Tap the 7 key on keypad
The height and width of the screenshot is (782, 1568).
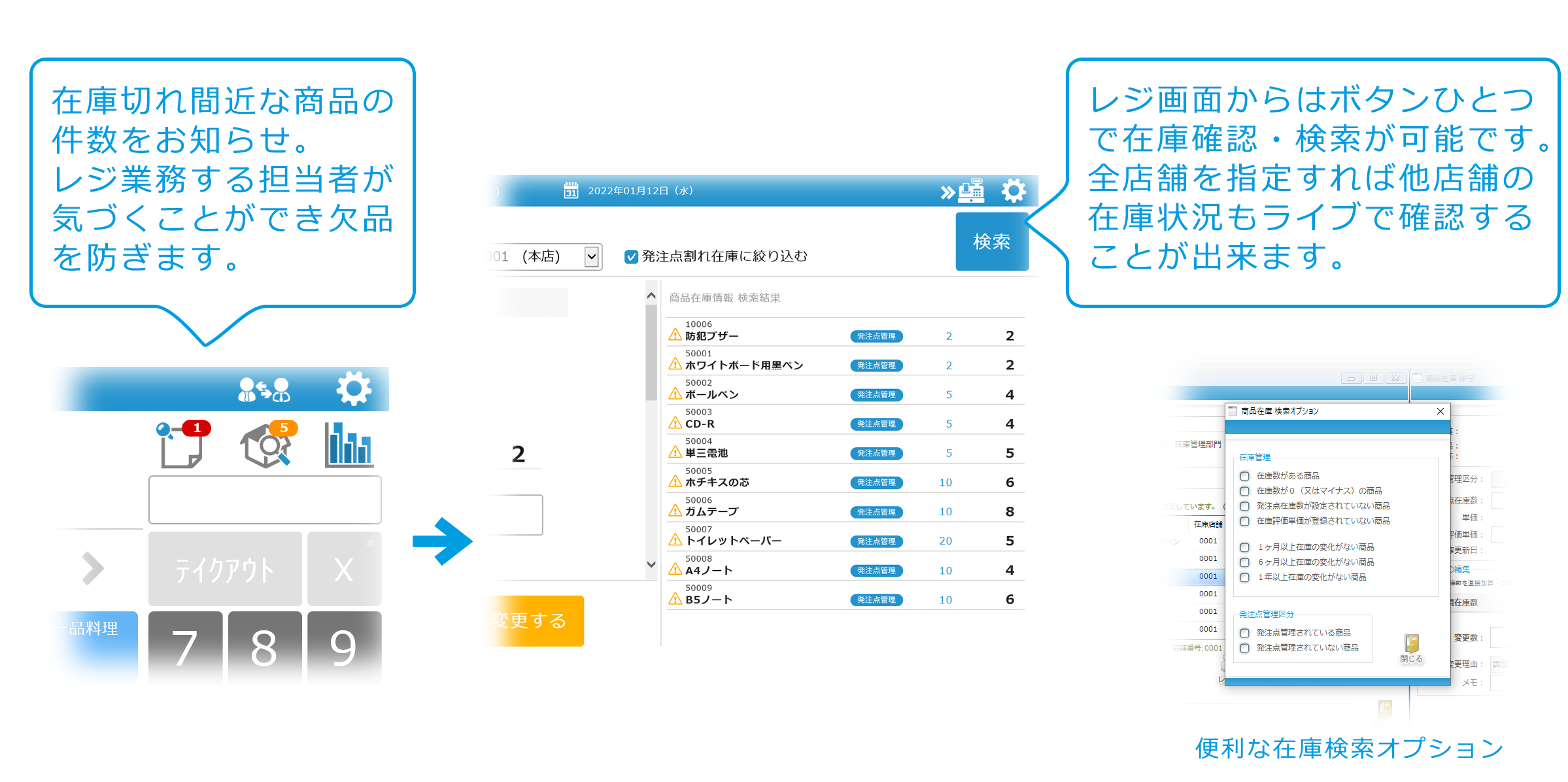click(185, 647)
